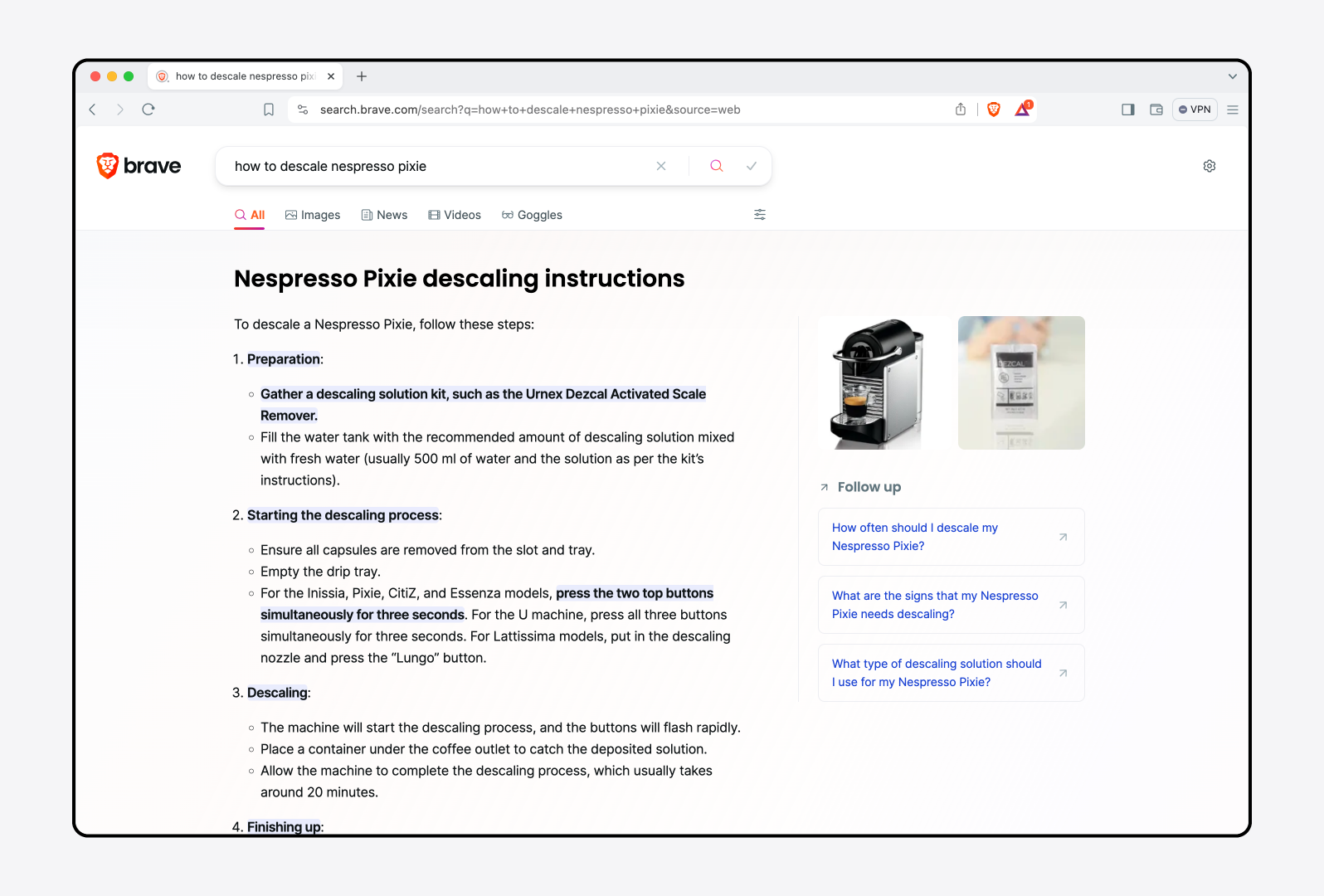Image resolution: width=1324 pixels, height=896 pixels.
Task: Bookmark this page with the bookmark icon
Action: tap(269, 110)
